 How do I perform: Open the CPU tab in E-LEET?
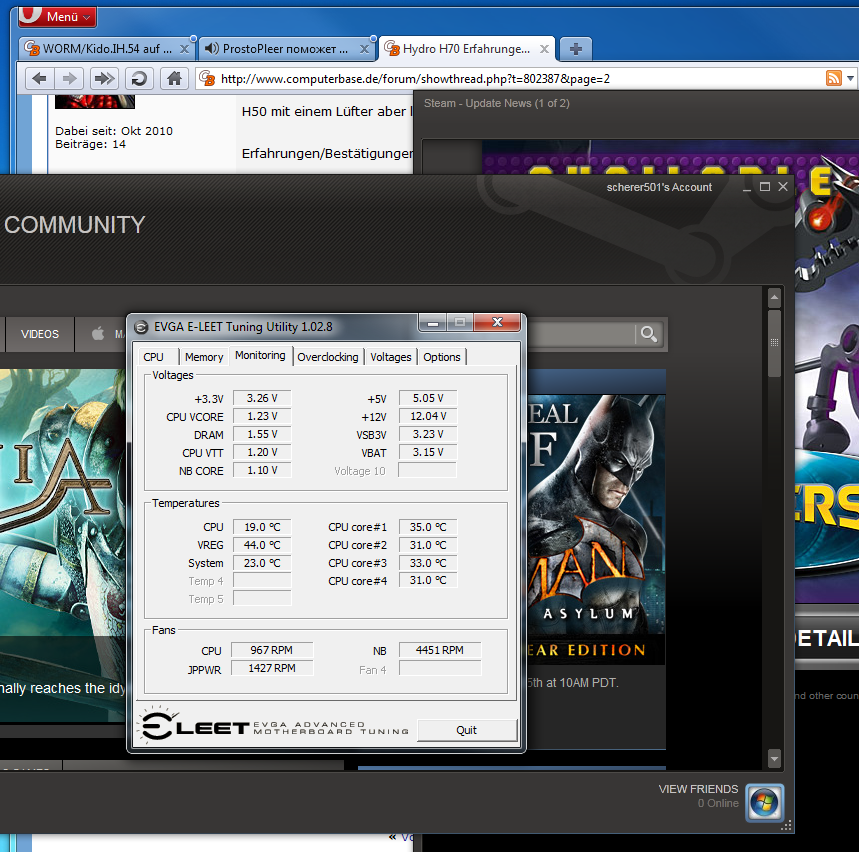[x=153, y=357]
